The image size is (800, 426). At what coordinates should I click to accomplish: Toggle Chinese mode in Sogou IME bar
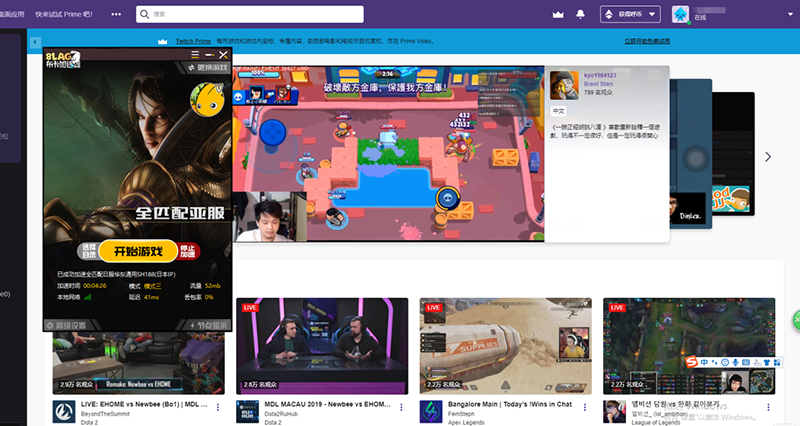704,362
